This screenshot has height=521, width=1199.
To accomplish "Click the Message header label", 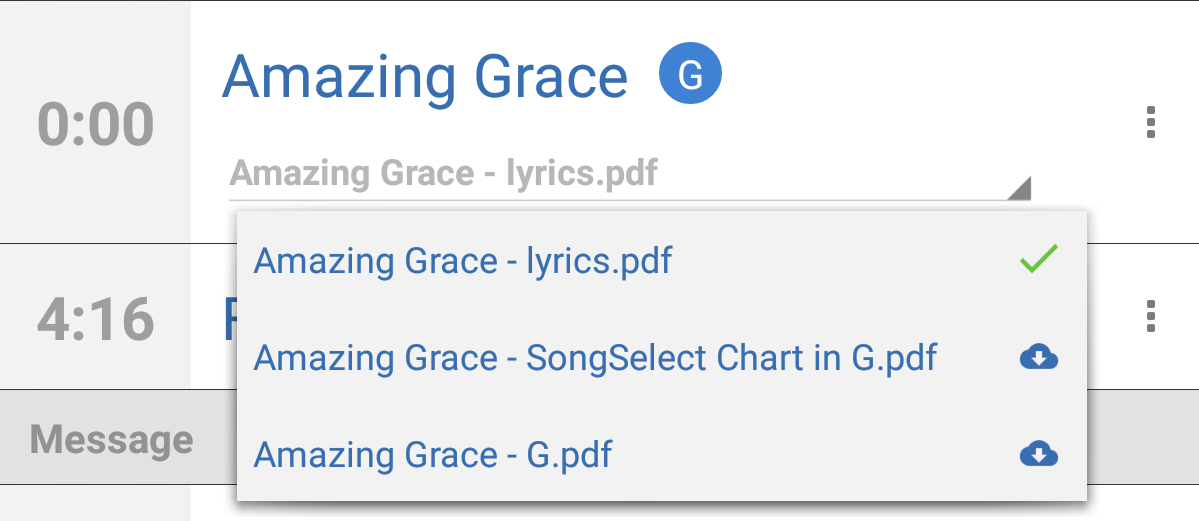I will 111,439.
